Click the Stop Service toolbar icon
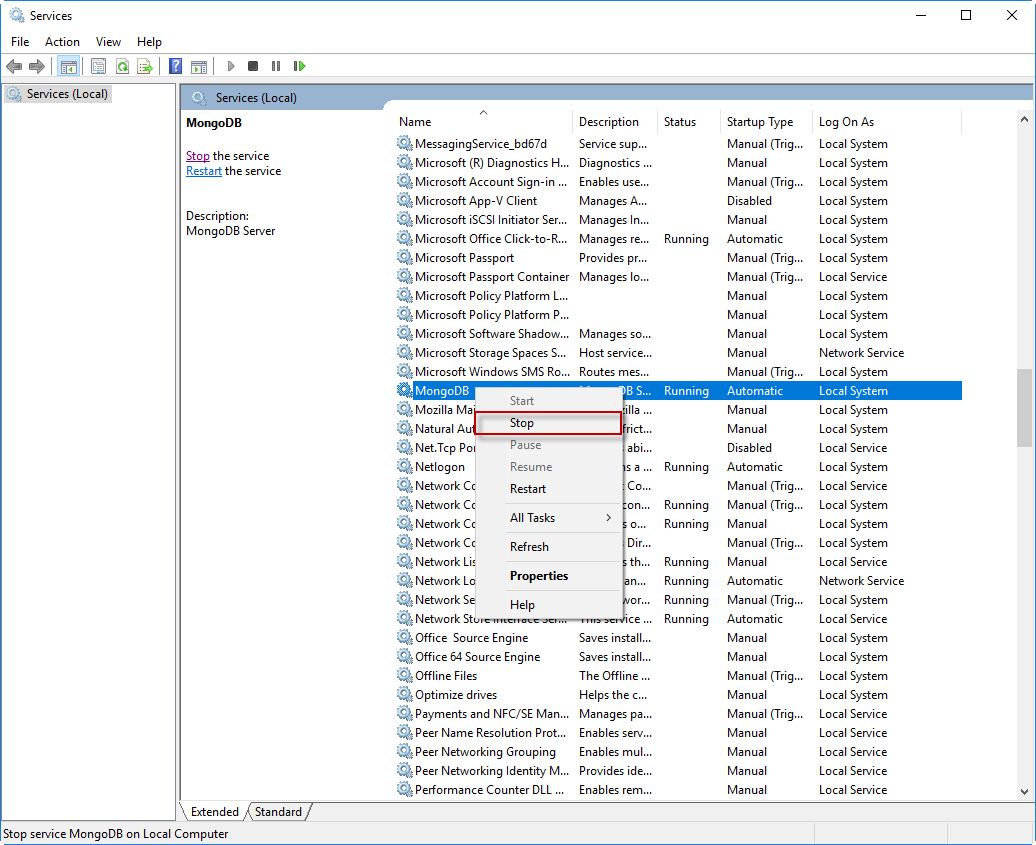The height and width of the screenshot is (845, 1036). [252, 66]
